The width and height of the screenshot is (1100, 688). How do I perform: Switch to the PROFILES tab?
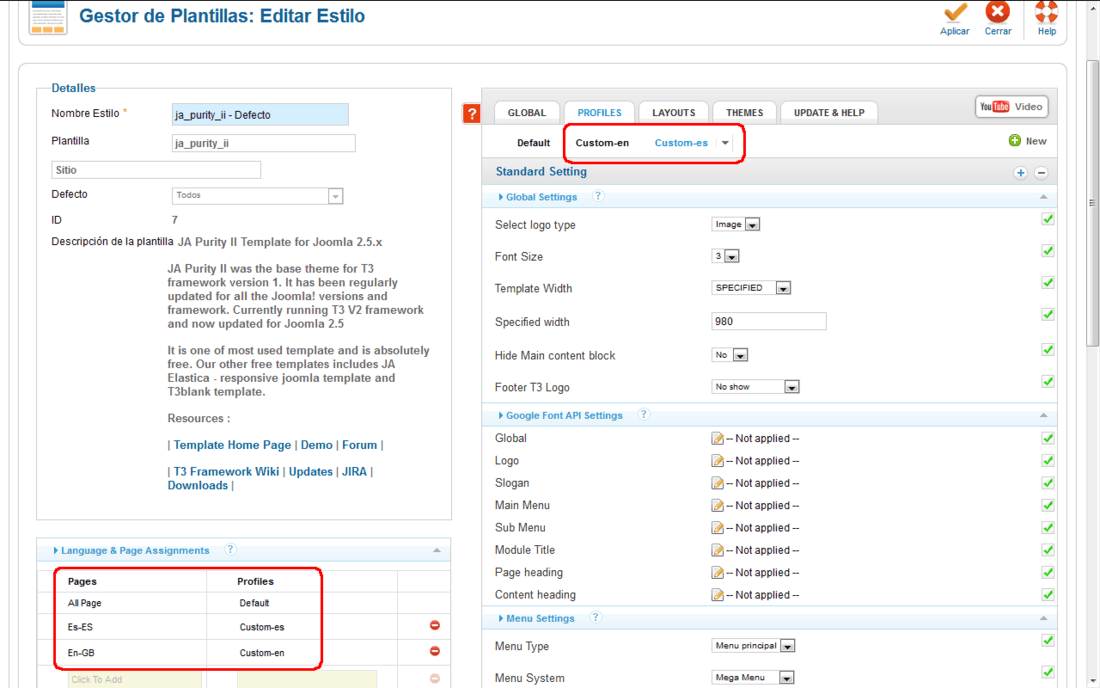(x=599, y=112)
